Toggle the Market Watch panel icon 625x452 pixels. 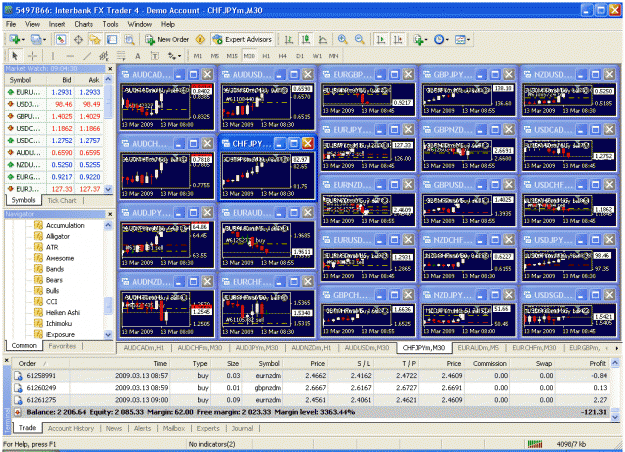61,39
